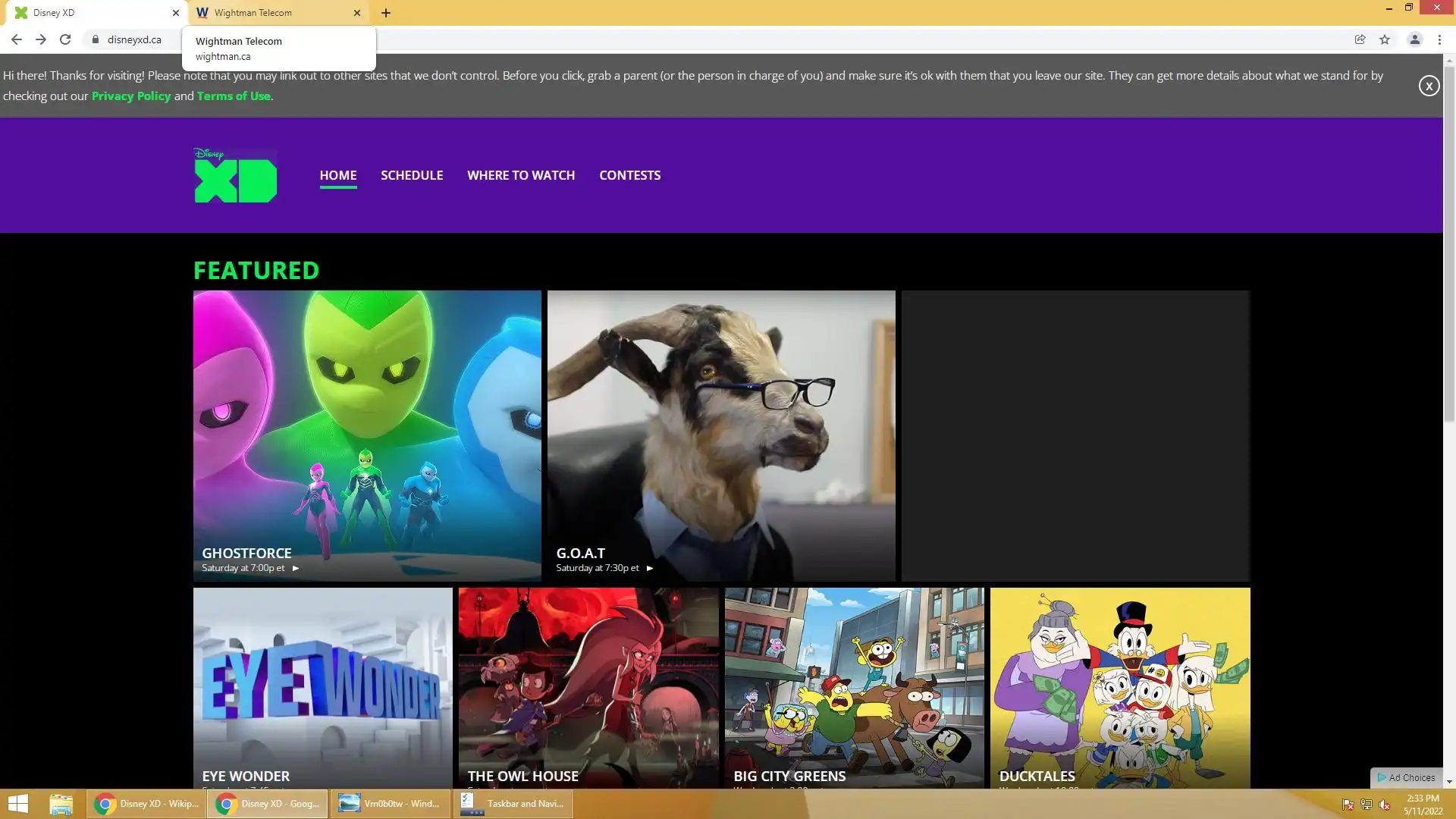Click the browser back arrow

[16, 39]
